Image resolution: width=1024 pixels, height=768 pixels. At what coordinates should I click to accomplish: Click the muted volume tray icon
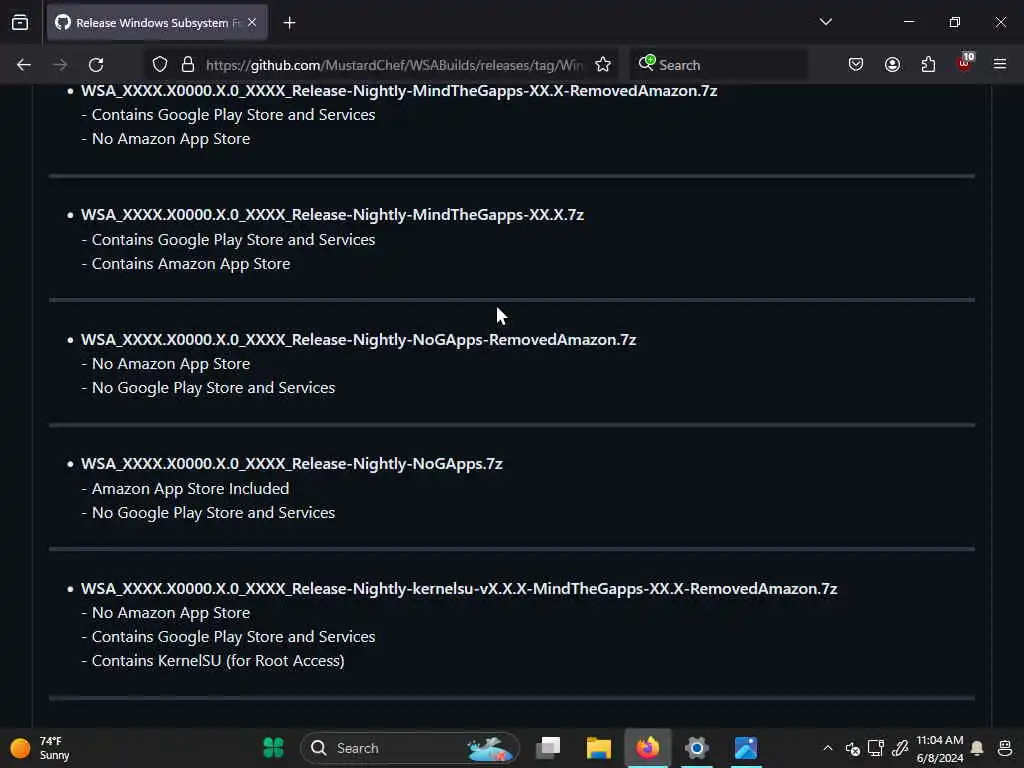pos(852,748)
